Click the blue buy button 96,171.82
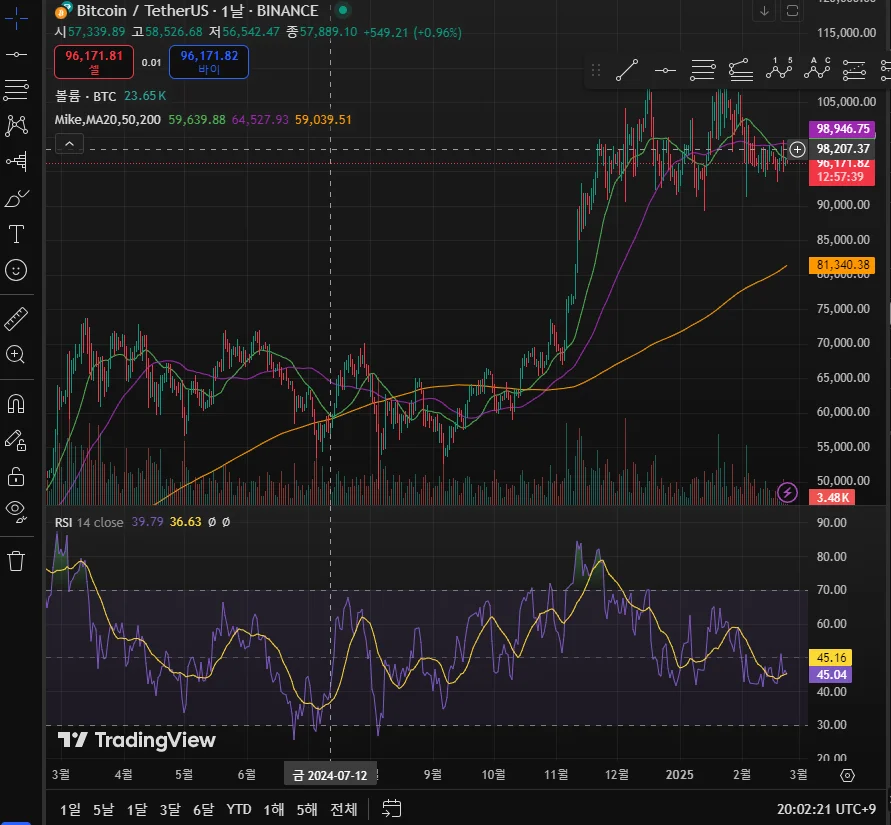The width and height of the screenshot is (891, 825). click(209, 62)
